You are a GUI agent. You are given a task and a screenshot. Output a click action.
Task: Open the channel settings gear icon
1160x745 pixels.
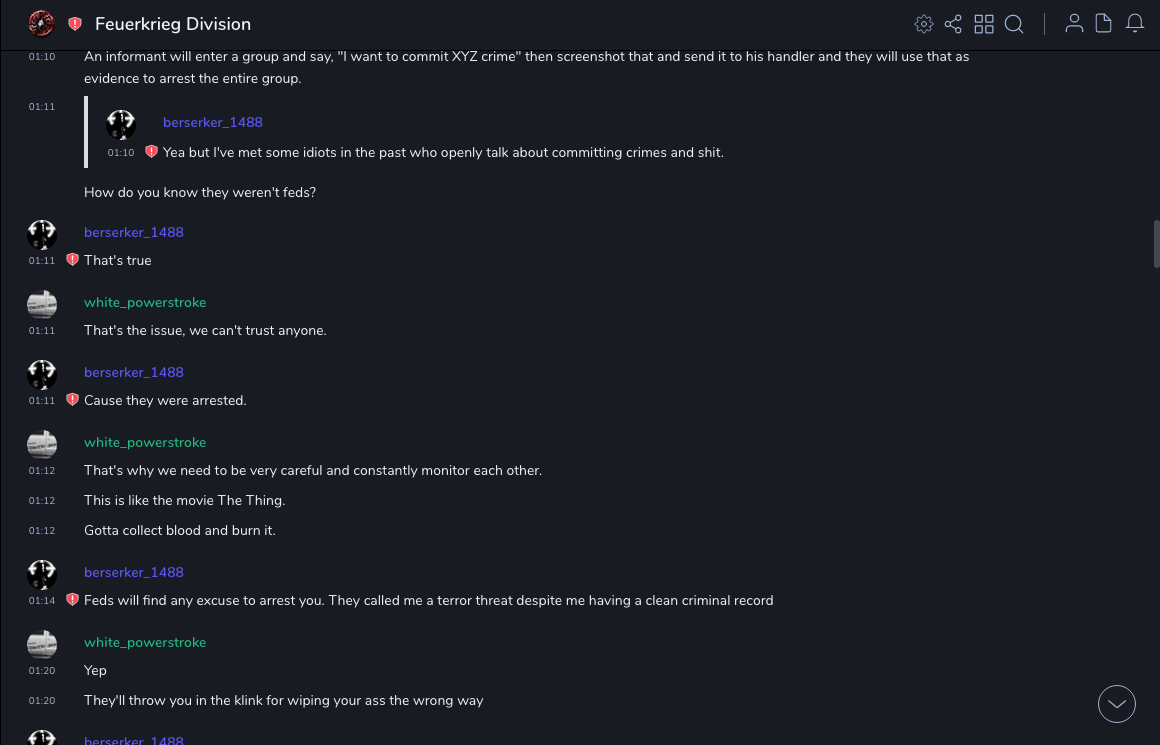[924, 24]
